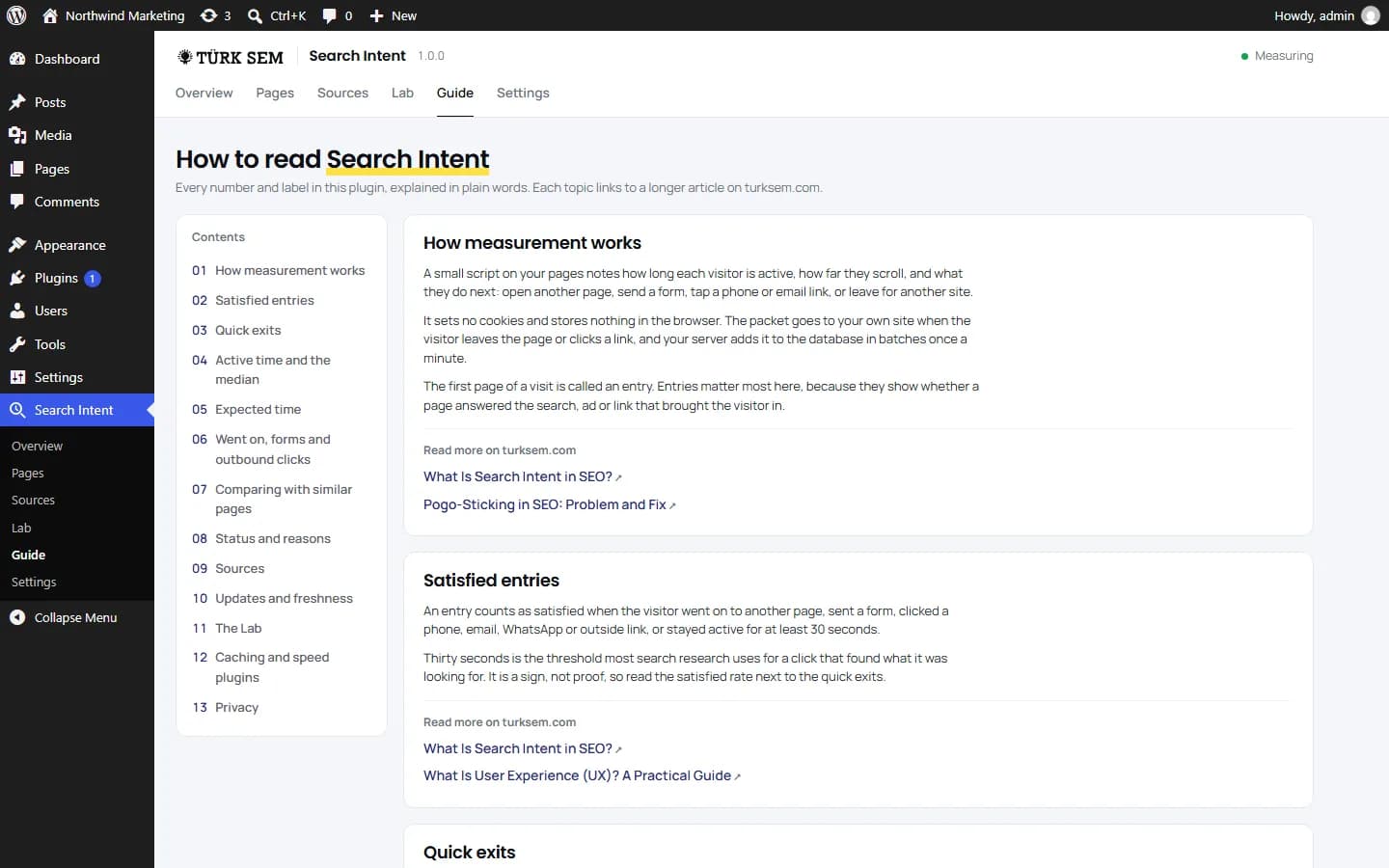Click the Dashboard gauge icon
This screenshot has height=868, width=1389.
(17, 59)
